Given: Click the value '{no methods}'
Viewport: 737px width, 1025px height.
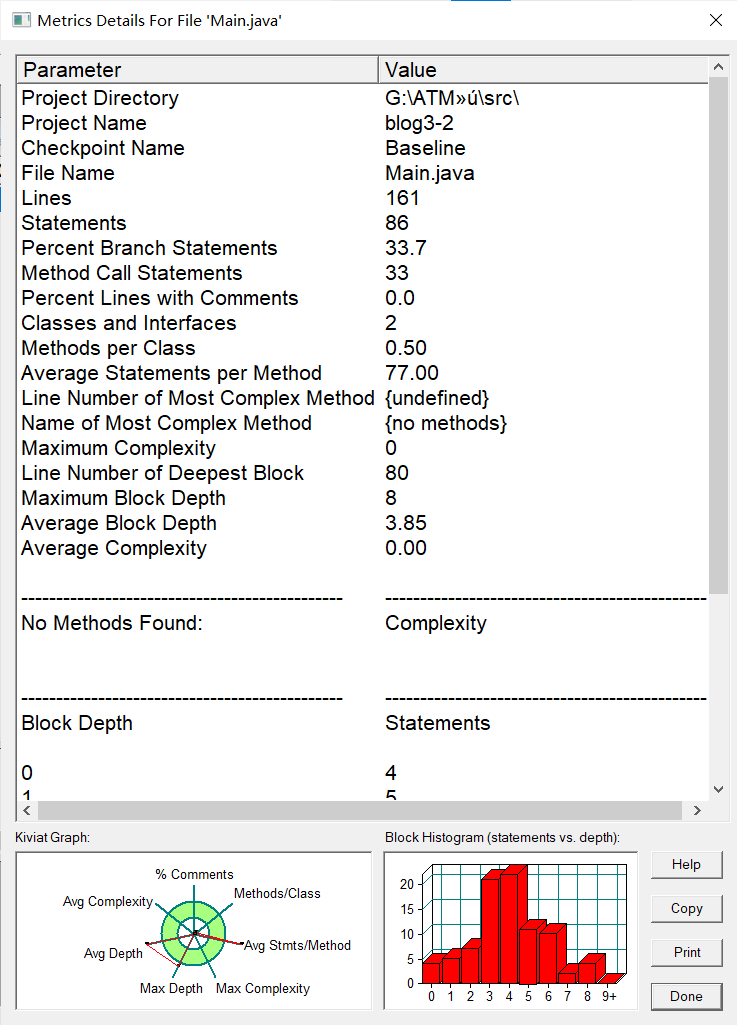Looking at the screenshot, I should click(446, 423).
